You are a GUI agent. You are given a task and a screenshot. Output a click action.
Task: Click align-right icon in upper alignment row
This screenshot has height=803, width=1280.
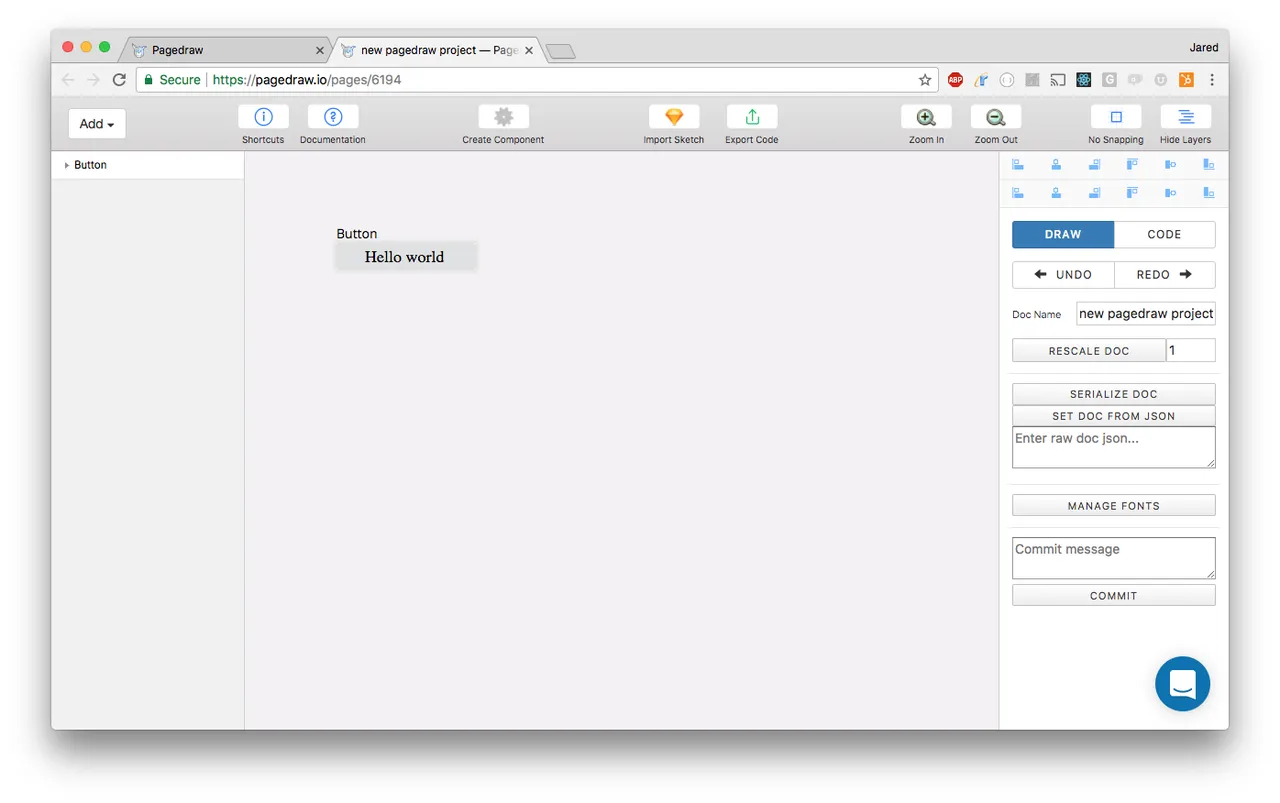click(1095, 165)
